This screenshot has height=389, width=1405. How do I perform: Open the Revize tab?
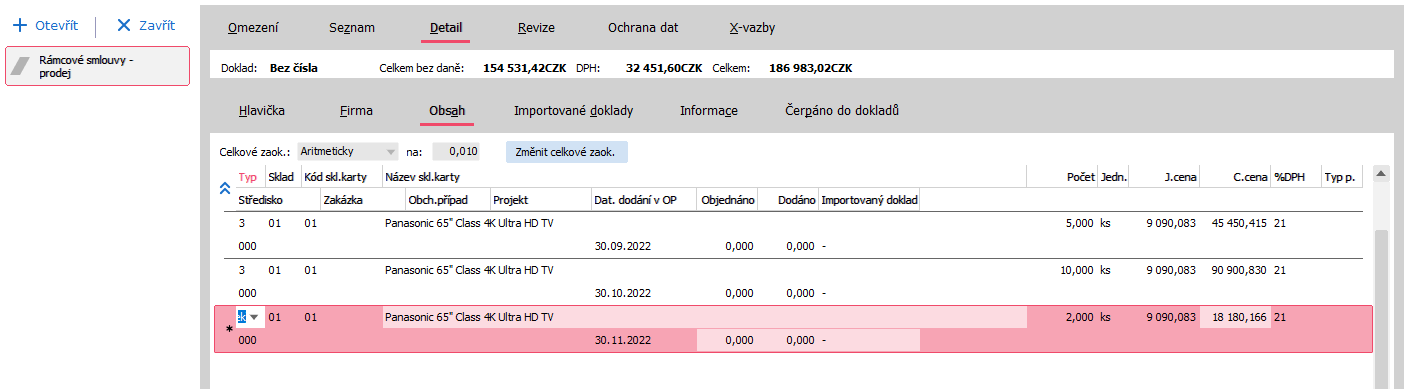[x=537, y=28]
